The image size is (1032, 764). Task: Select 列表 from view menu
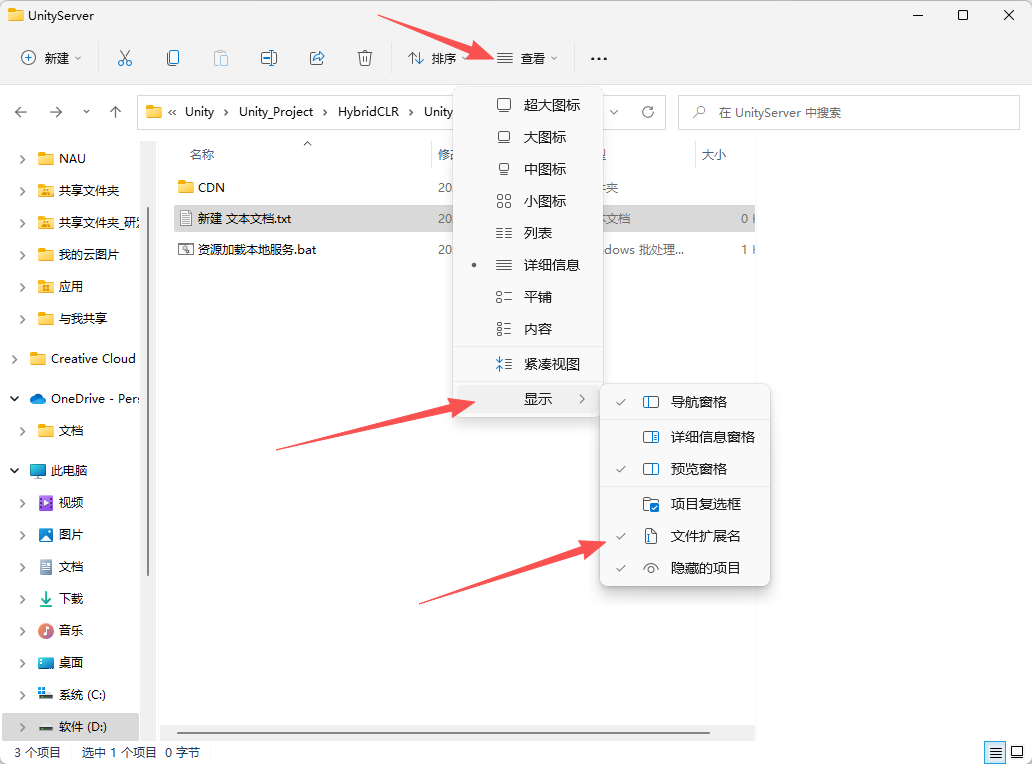click(528, 233)
